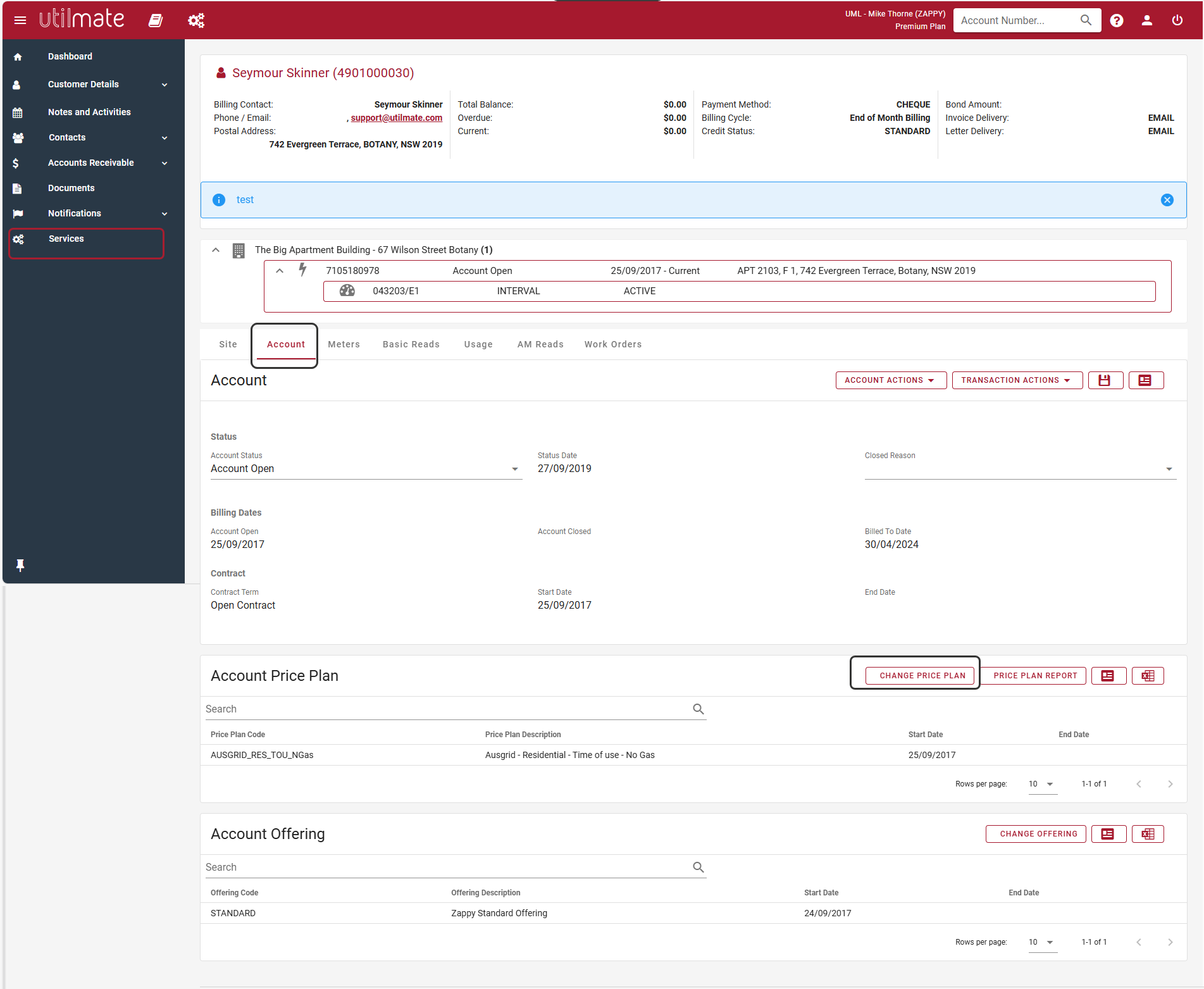Image resolution: width=1204 pixels, height=989 pixels.
Task: Expand the Closed Reason dropdown
Action: 1020,469
